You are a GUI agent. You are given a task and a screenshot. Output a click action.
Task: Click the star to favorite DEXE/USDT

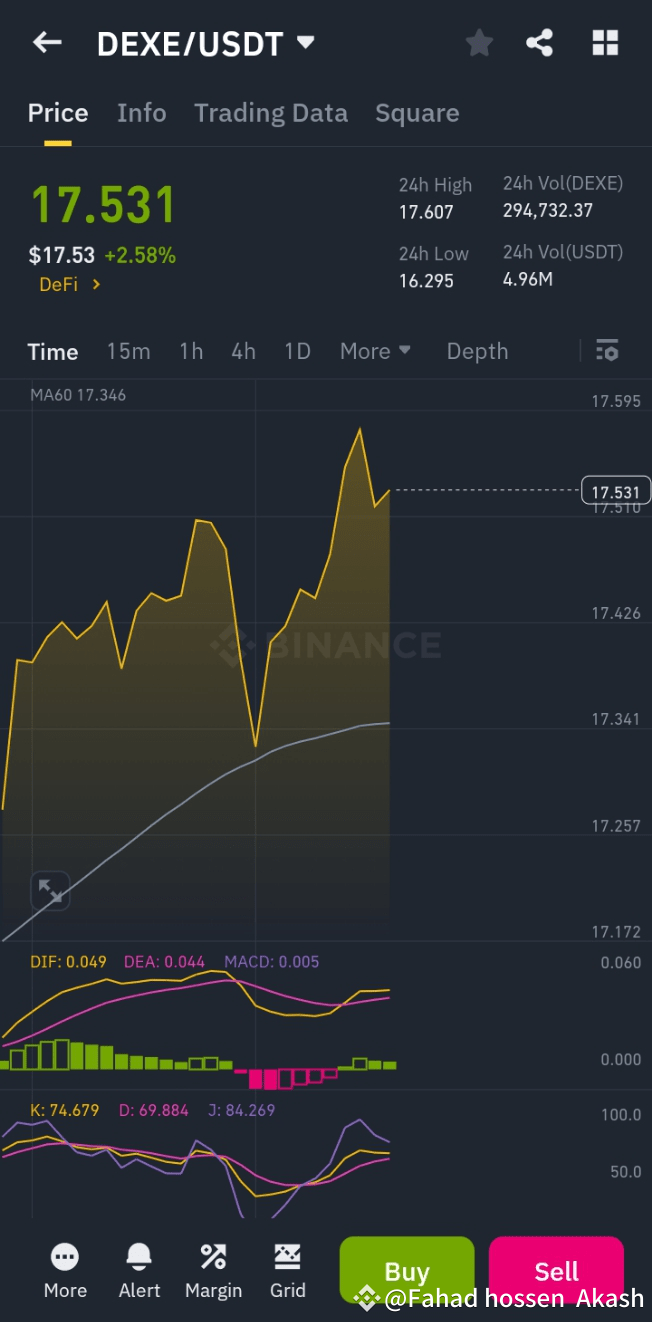click(478, 43)
